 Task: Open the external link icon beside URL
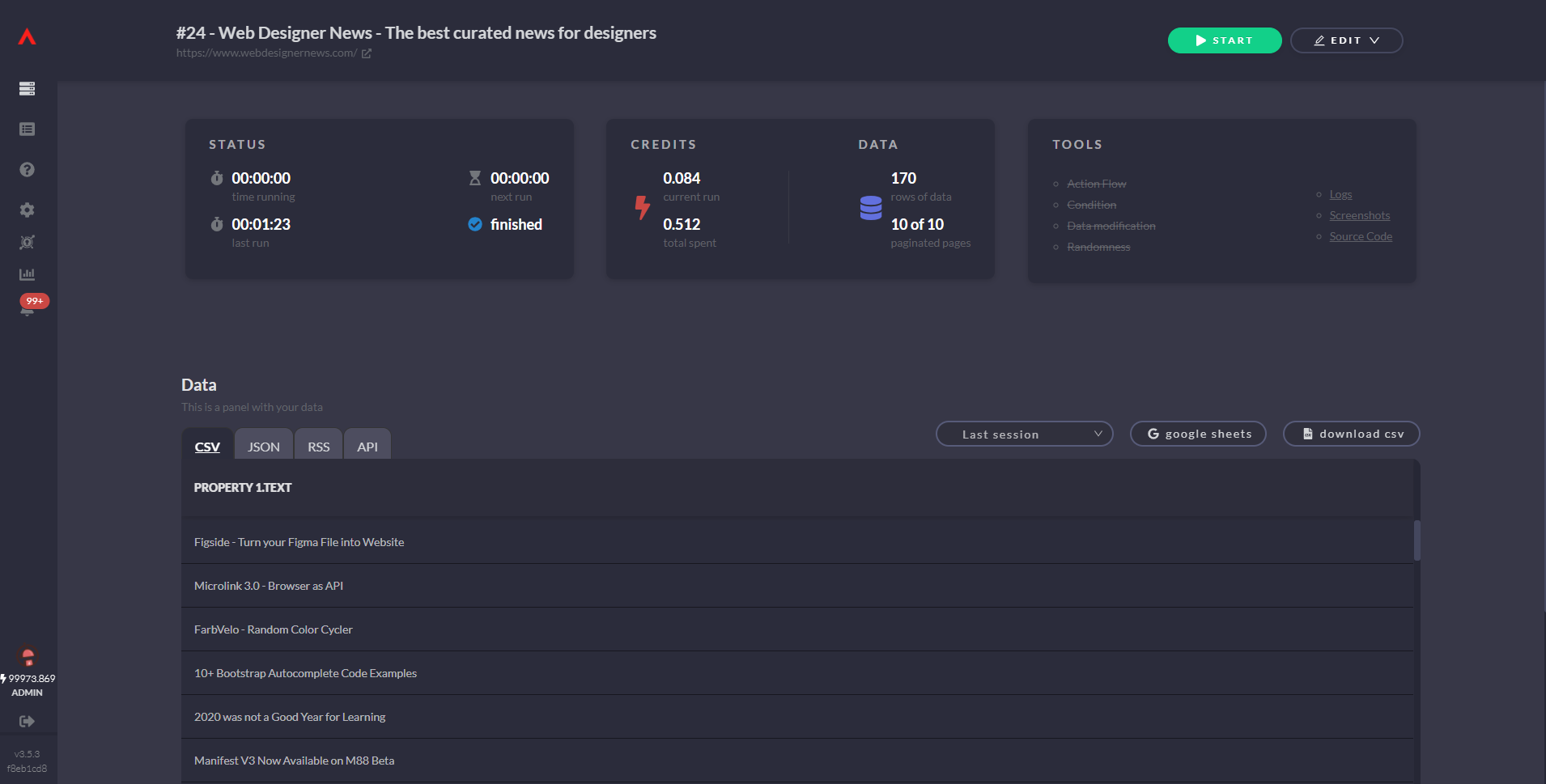[366, 53]
